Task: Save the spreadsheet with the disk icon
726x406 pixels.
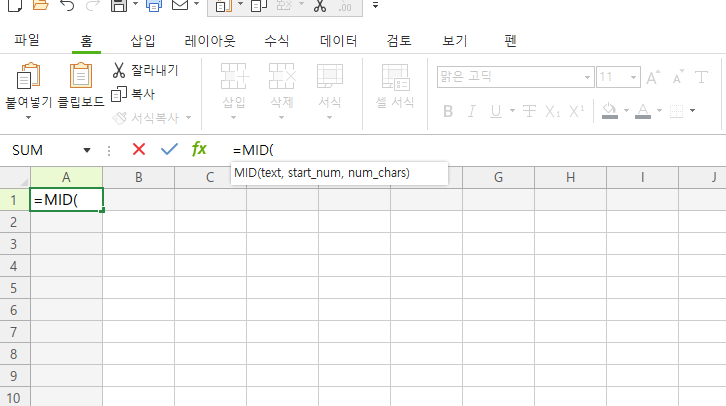Action: tap(119, 6)
